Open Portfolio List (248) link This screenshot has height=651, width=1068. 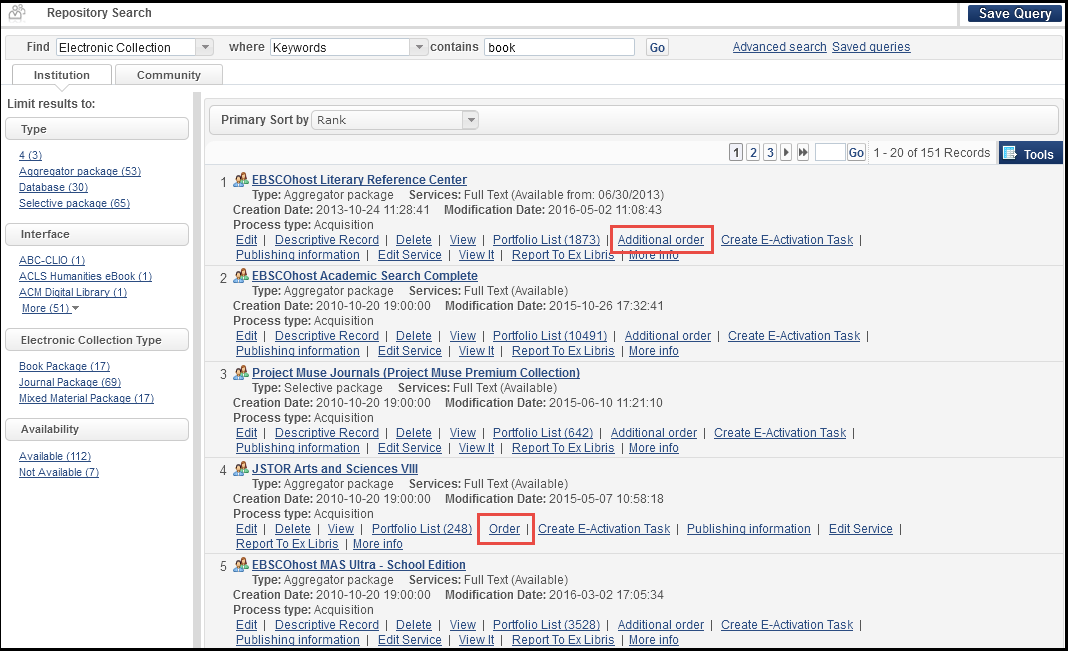[422, 528]
